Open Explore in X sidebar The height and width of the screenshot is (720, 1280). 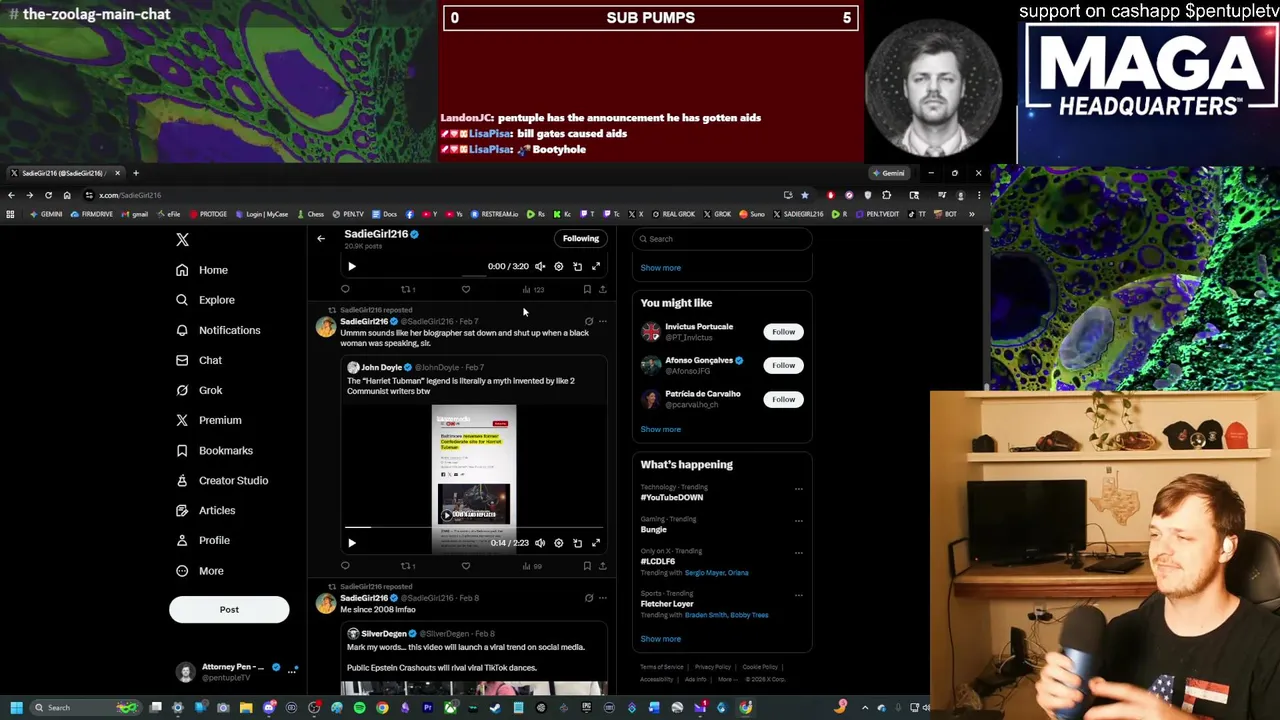pos(205,300)
